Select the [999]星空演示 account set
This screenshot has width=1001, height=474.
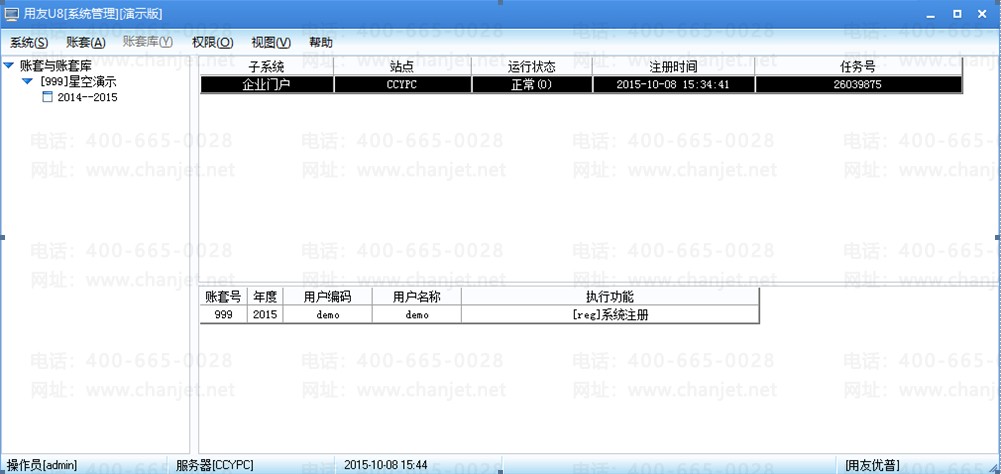pyautogui.click(x=78, y=82)
